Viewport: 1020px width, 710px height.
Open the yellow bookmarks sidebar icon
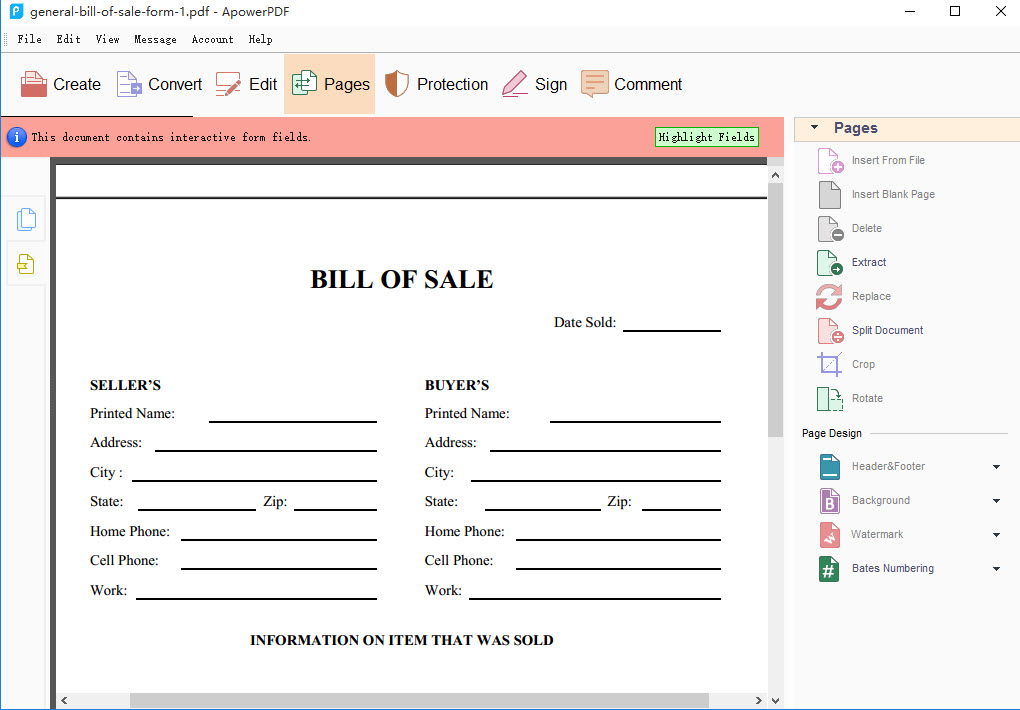click(26, 264)
